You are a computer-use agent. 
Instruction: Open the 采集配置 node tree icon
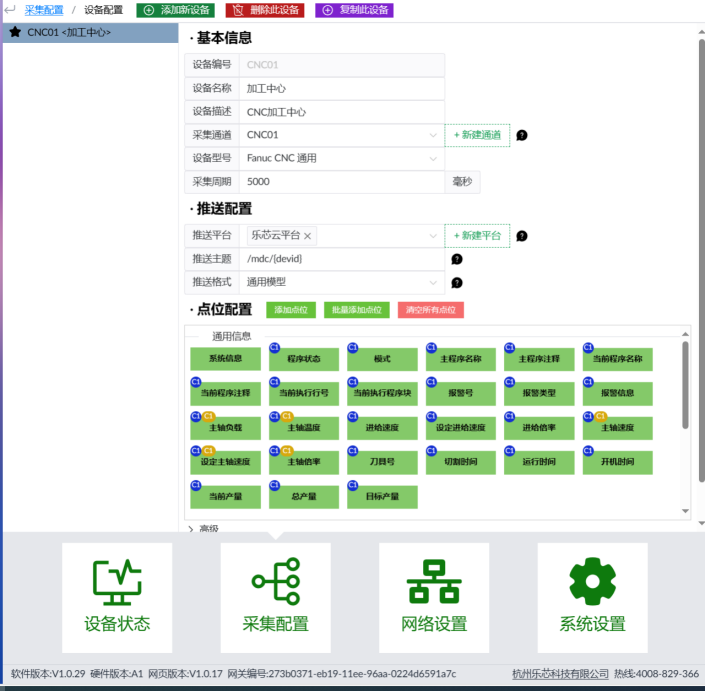pos(275,580)
